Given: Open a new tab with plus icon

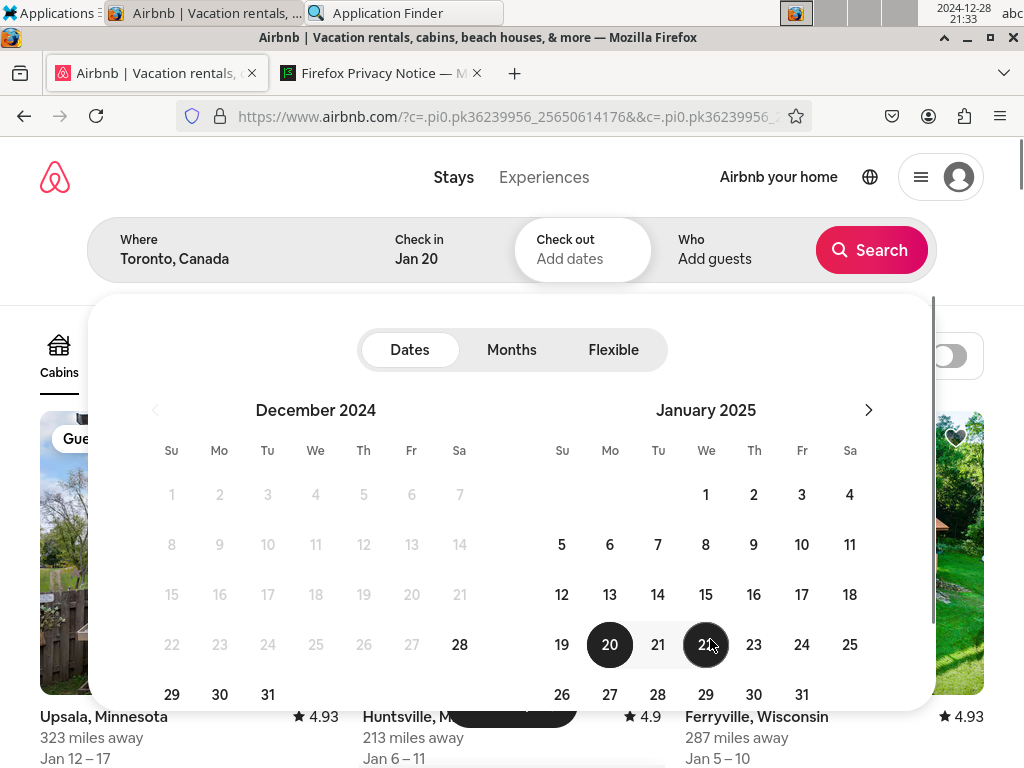Looking at the screenshot, I should click(515, 74).
